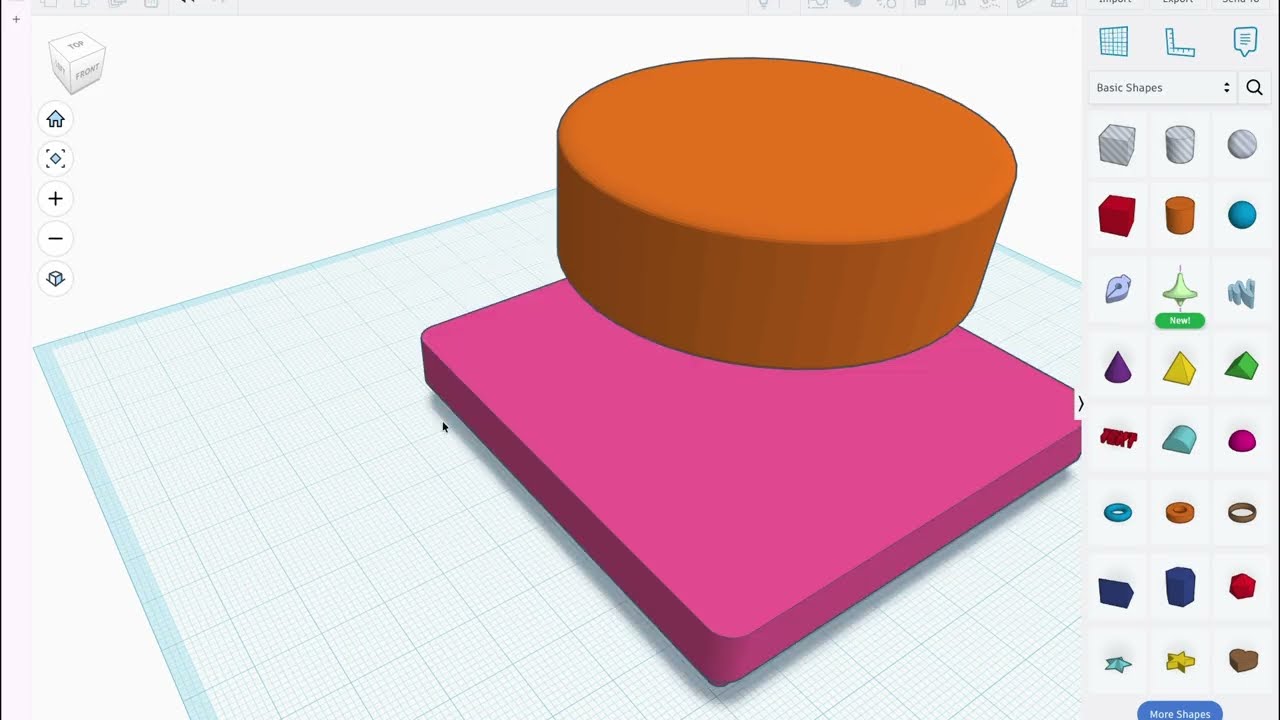This screenshot has height=720, width=1280.
Task: Select the Ruler tool
Action: point(1180,42)
